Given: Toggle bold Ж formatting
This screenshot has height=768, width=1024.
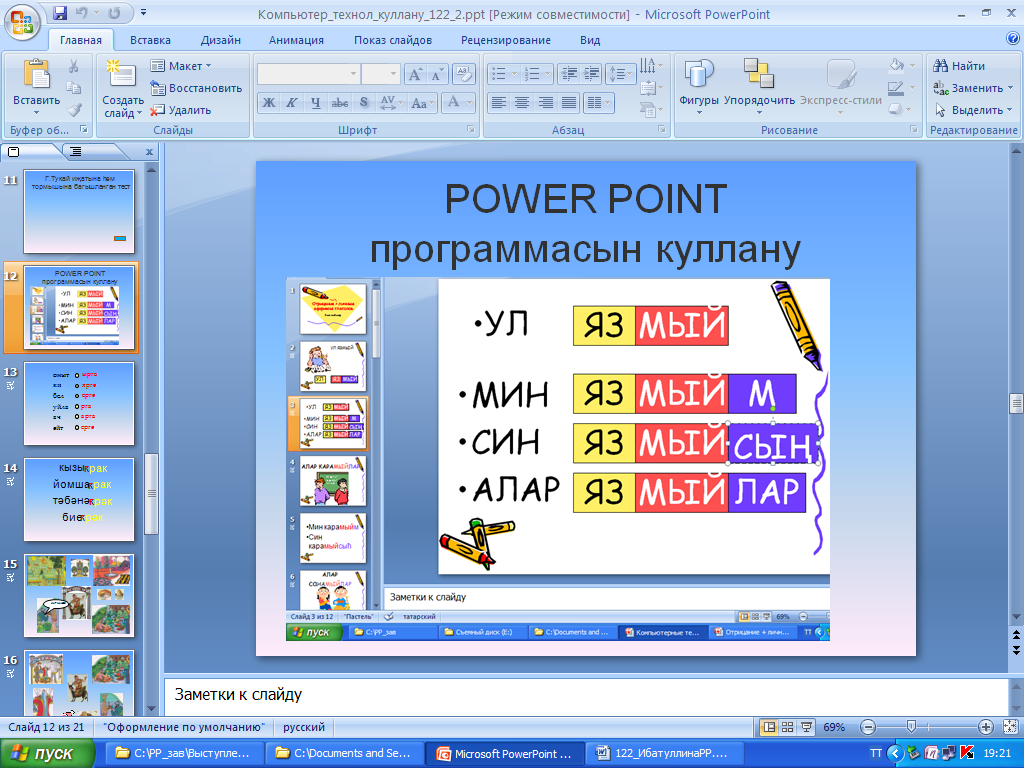Looking at the screenshot, I should [269, 103].
